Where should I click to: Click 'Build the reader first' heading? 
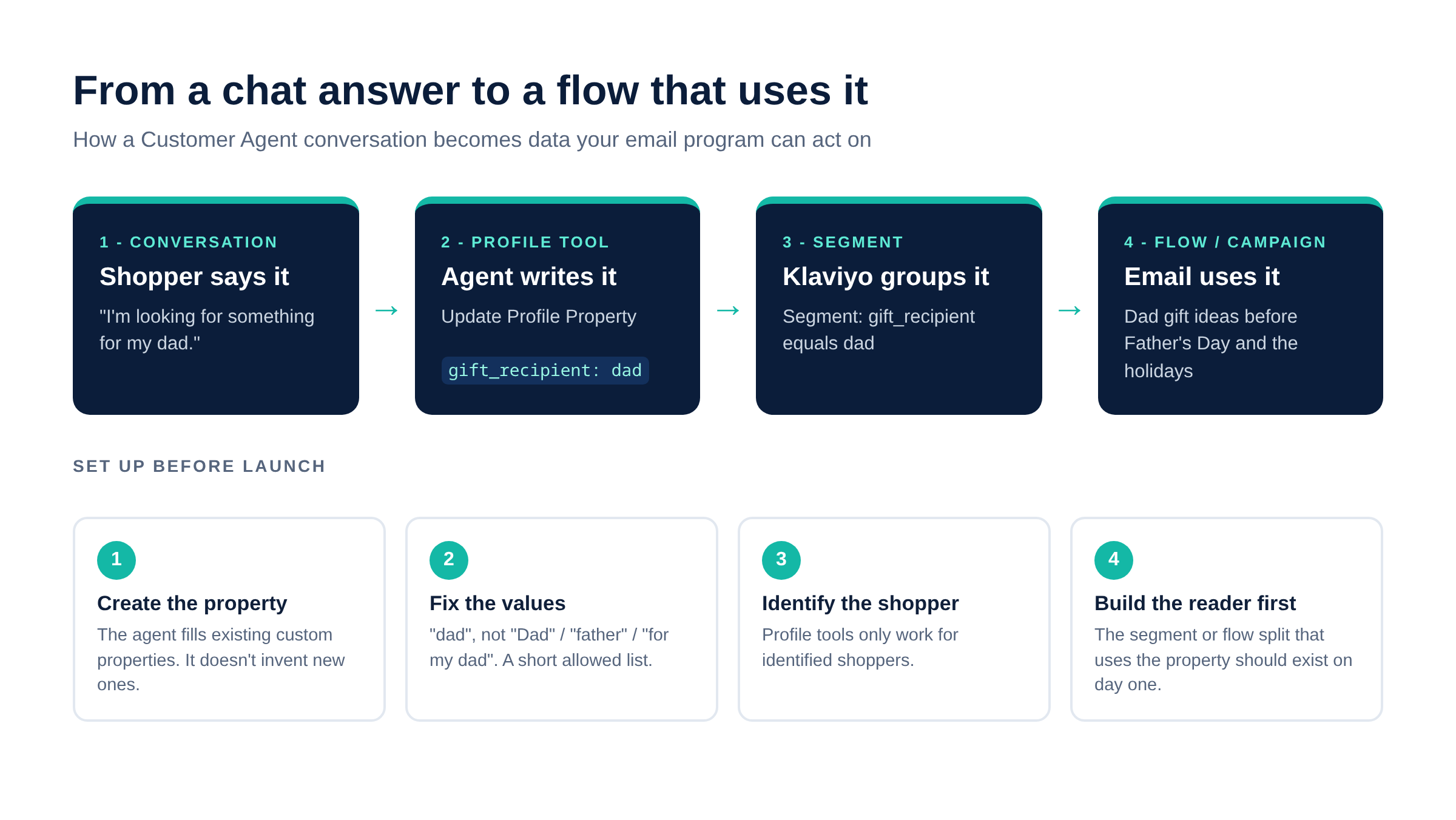tap(1195, 603)
